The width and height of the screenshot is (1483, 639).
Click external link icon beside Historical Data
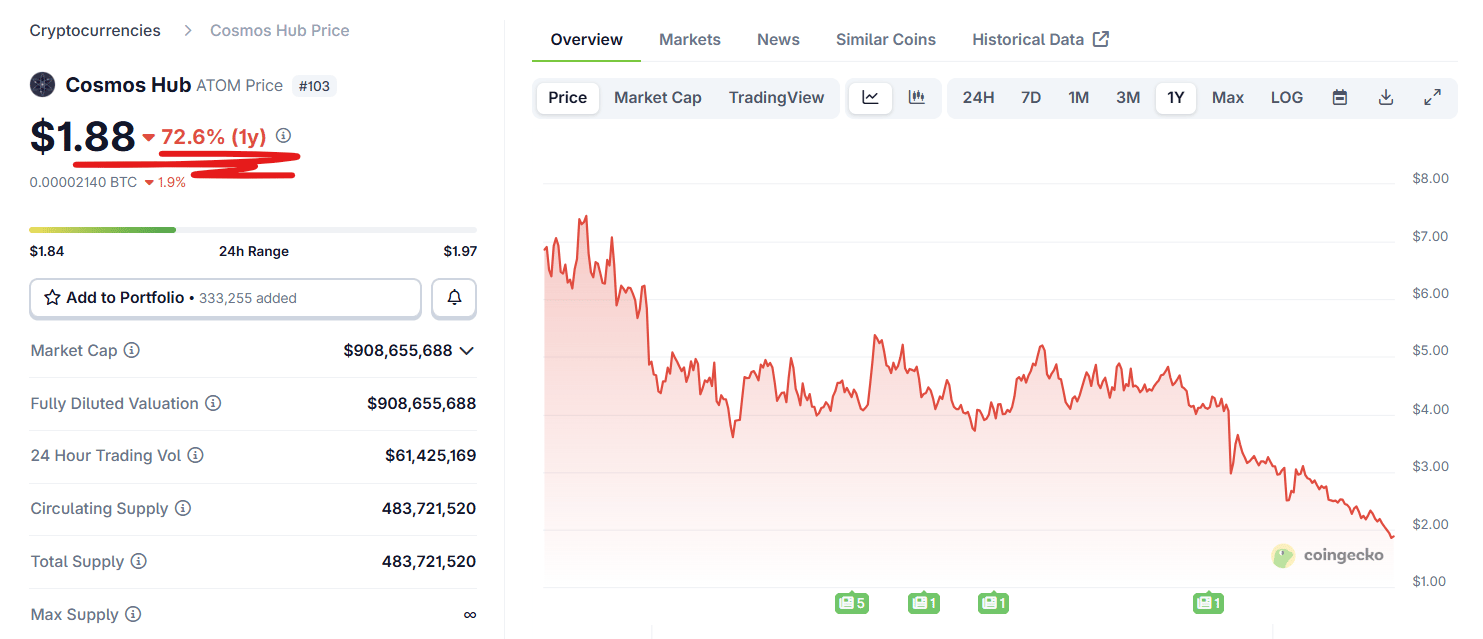[1101, 39]
